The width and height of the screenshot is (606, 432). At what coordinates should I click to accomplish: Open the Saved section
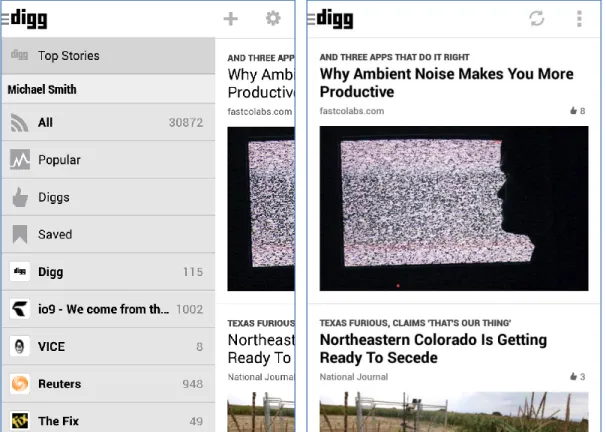(x=108, y=234)
